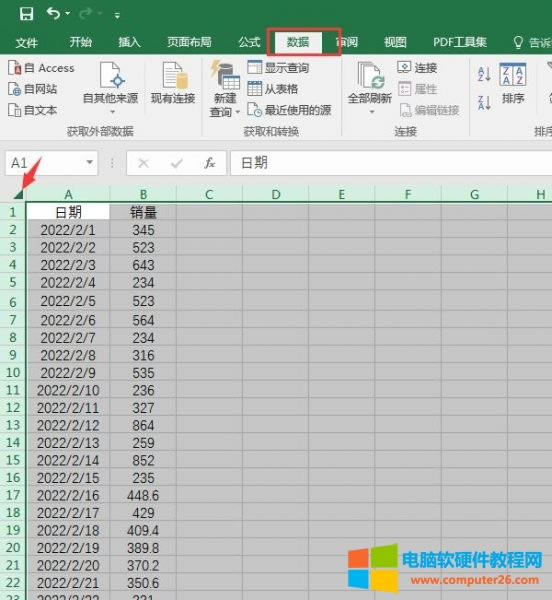Open the PDF工具集 ribbon tab

pyautogui.click(x=460, y=42)
